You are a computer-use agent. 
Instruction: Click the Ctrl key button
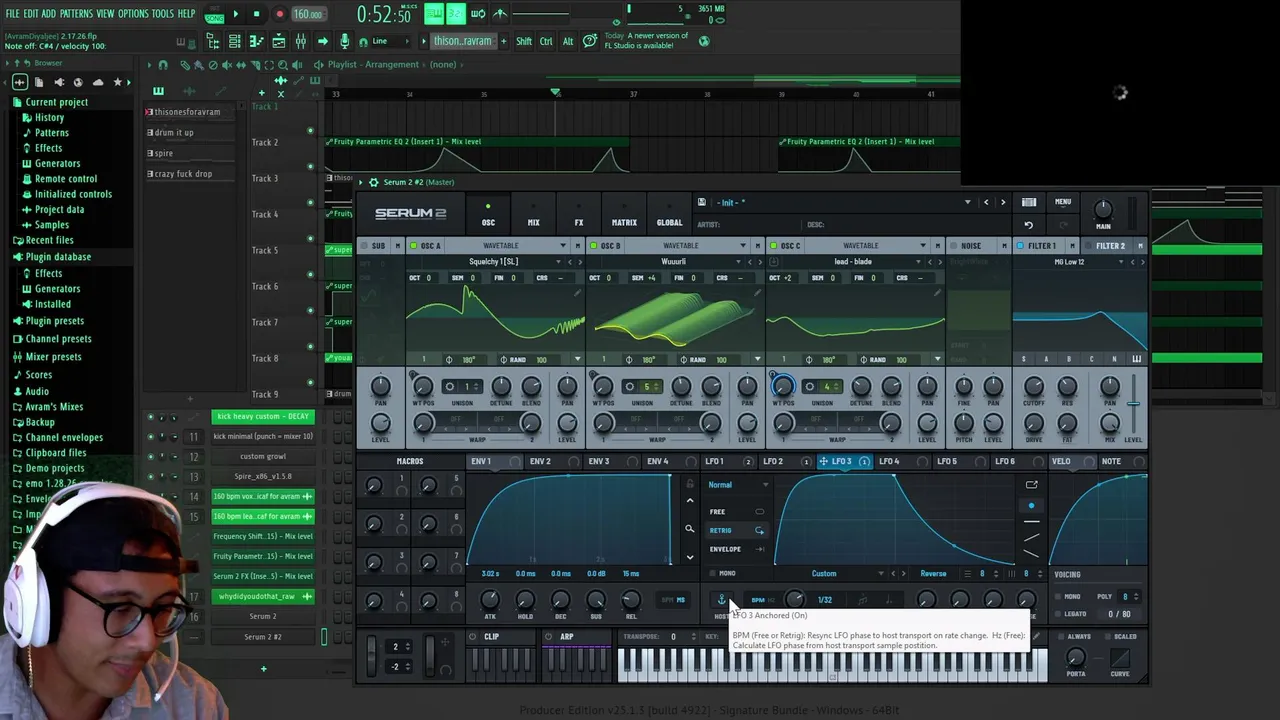(546, 41)
